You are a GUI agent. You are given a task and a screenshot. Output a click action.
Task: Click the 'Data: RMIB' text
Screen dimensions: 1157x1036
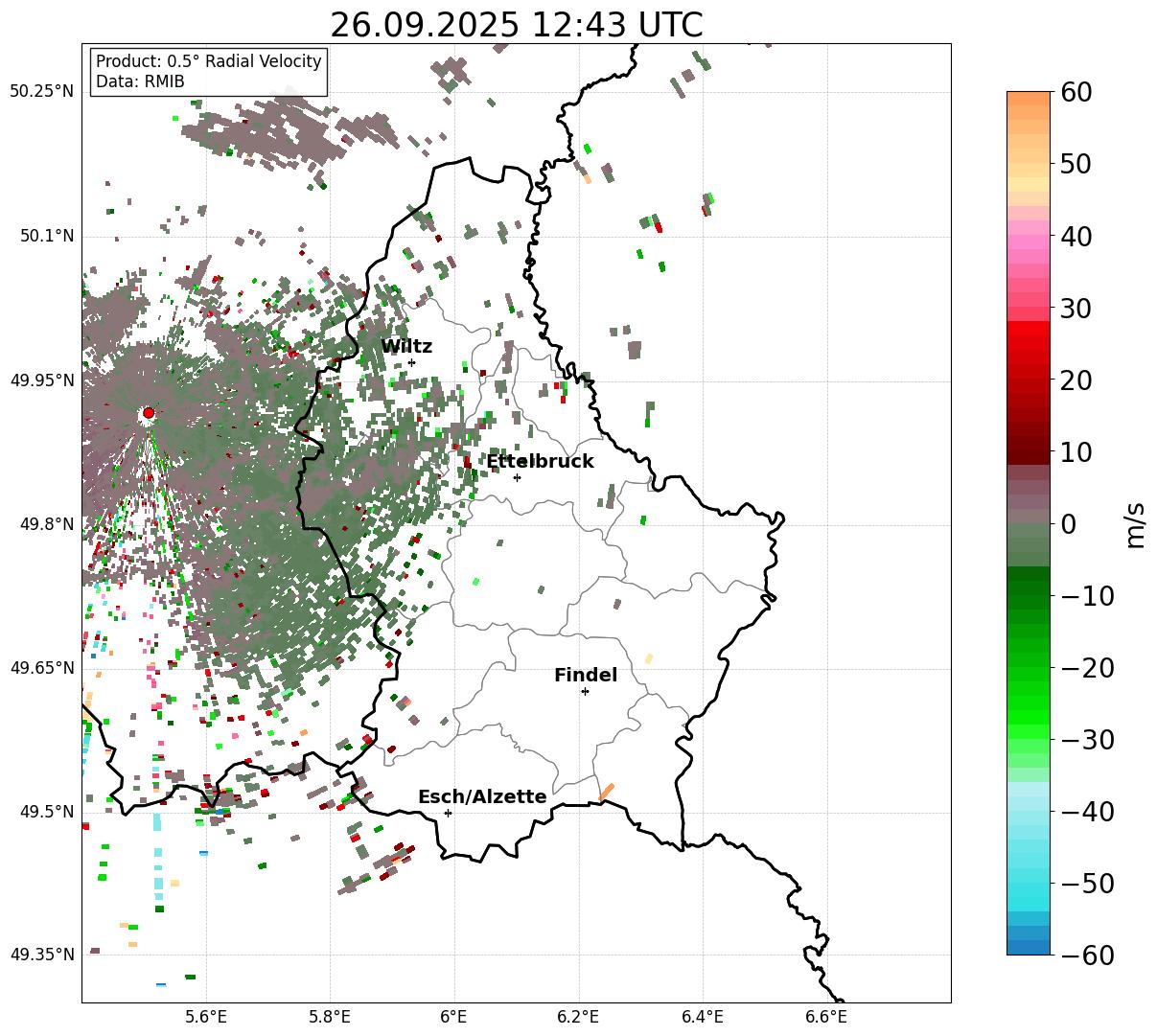click(140, 81)
